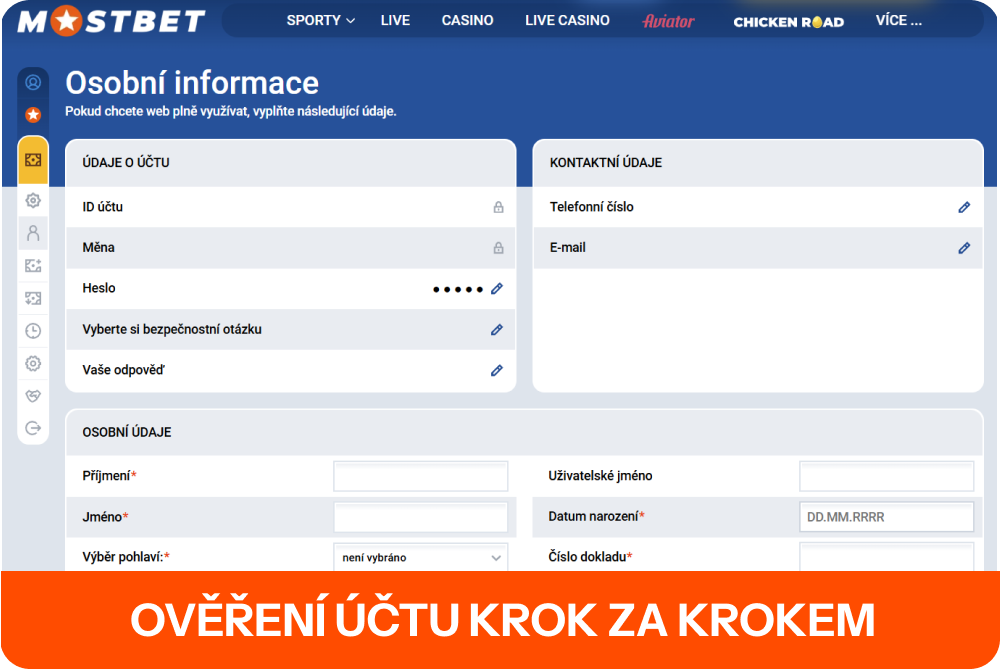Viewport: 1000px width, 669px height.
Task: Open the first gear icon in sidebar
Action: point(33,200)
